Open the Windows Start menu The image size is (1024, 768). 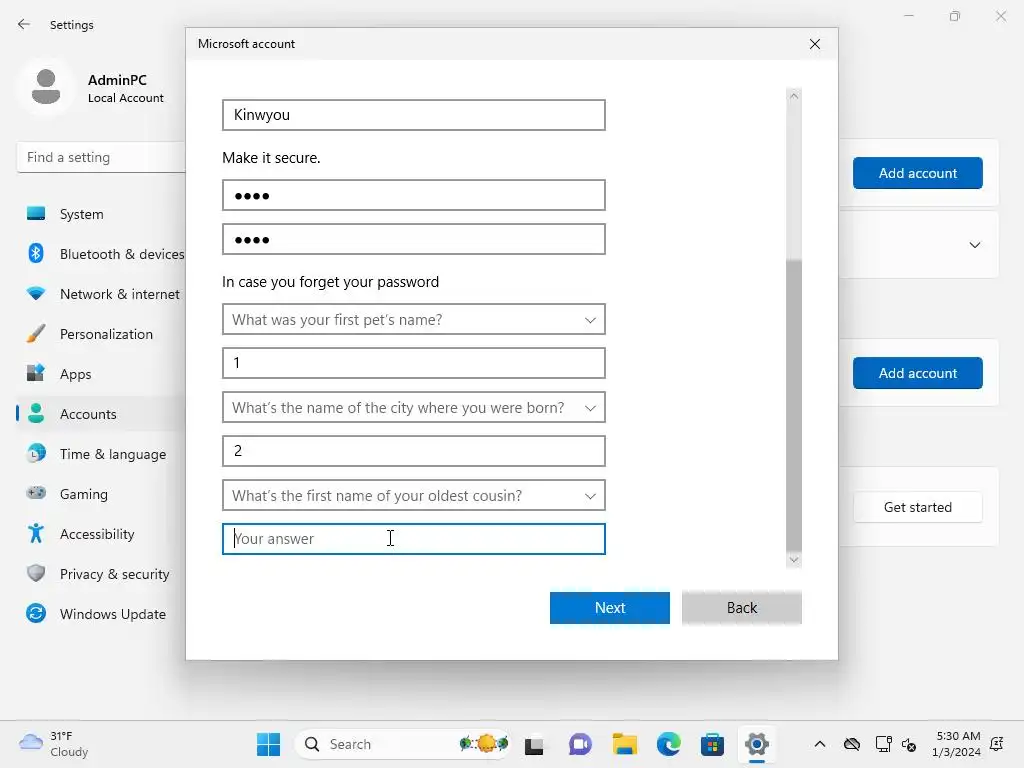coord(268,744)
